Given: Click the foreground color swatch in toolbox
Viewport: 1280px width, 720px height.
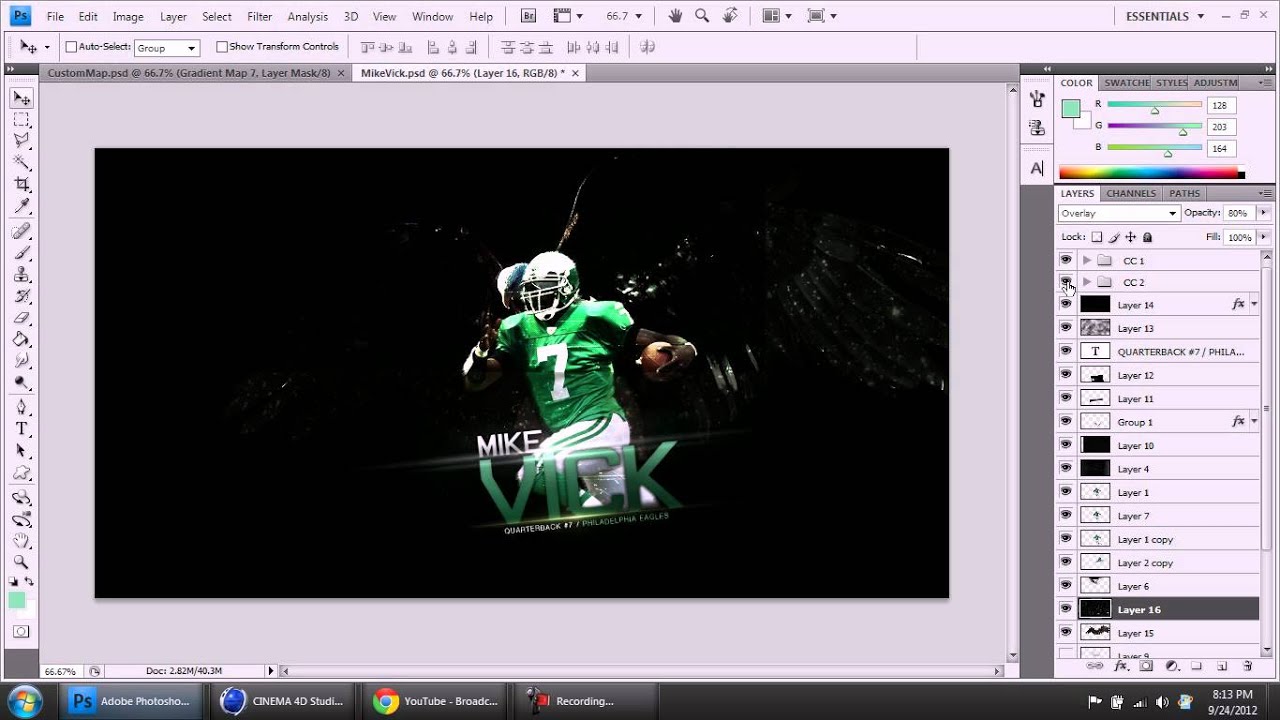Looking at the screenshot, I should point(16,600).
